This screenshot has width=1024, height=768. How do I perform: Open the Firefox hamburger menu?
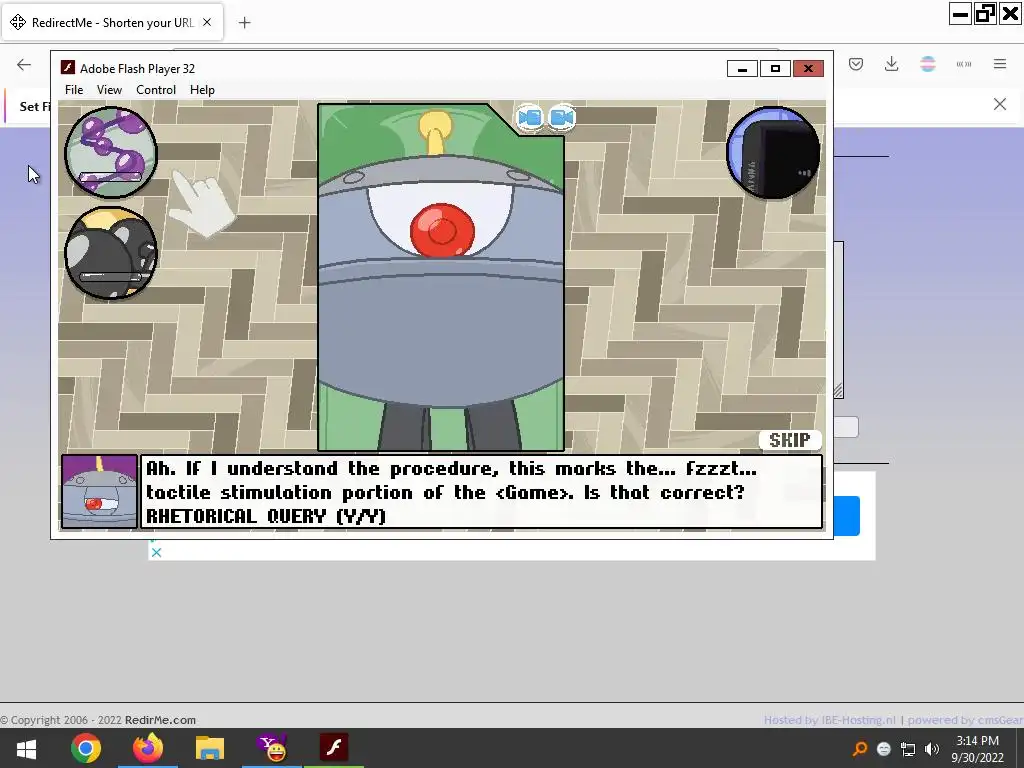pyautogui.click(x=1000, y=64)
